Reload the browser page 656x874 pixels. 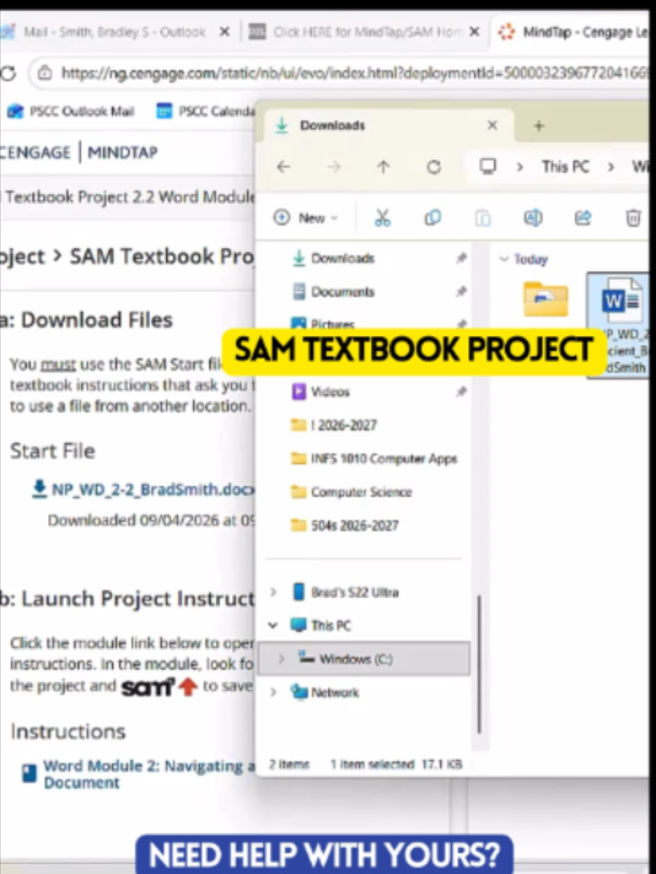point(8,73)
